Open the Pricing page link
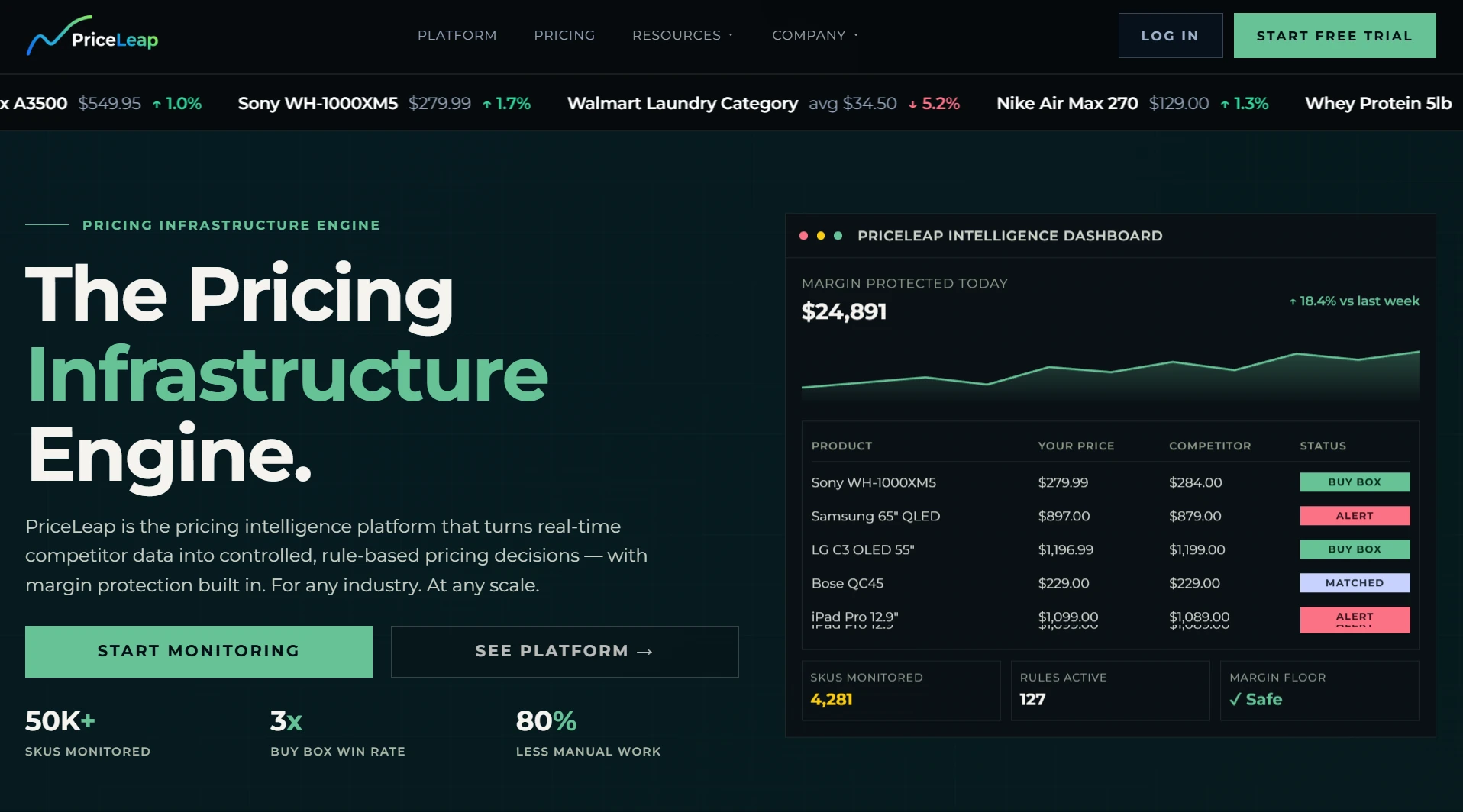This screenshot has height=812, width=1463. tap(564, 35)
